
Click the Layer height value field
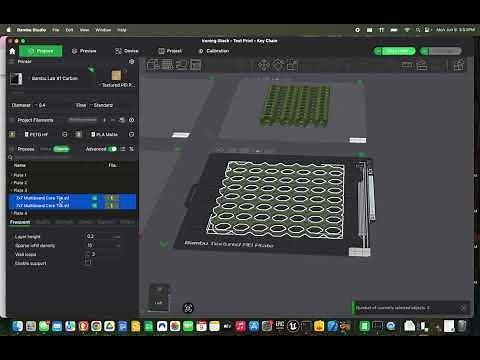(x=102, y=236)
